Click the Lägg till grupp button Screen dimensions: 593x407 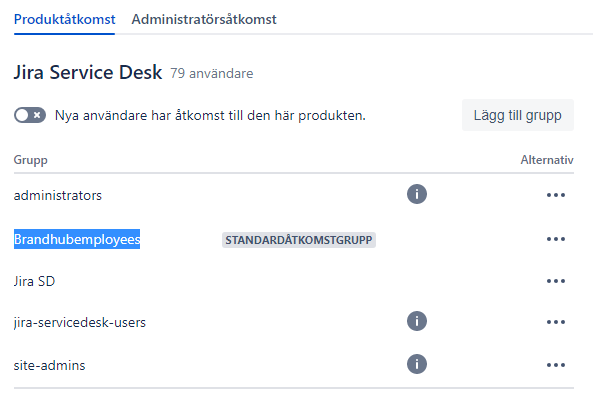pos(517,115)
